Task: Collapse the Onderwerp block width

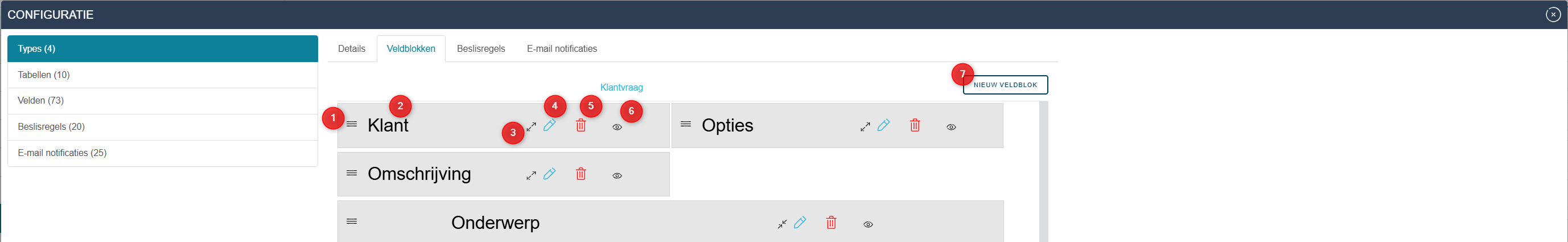Action: tap(782, 224)
